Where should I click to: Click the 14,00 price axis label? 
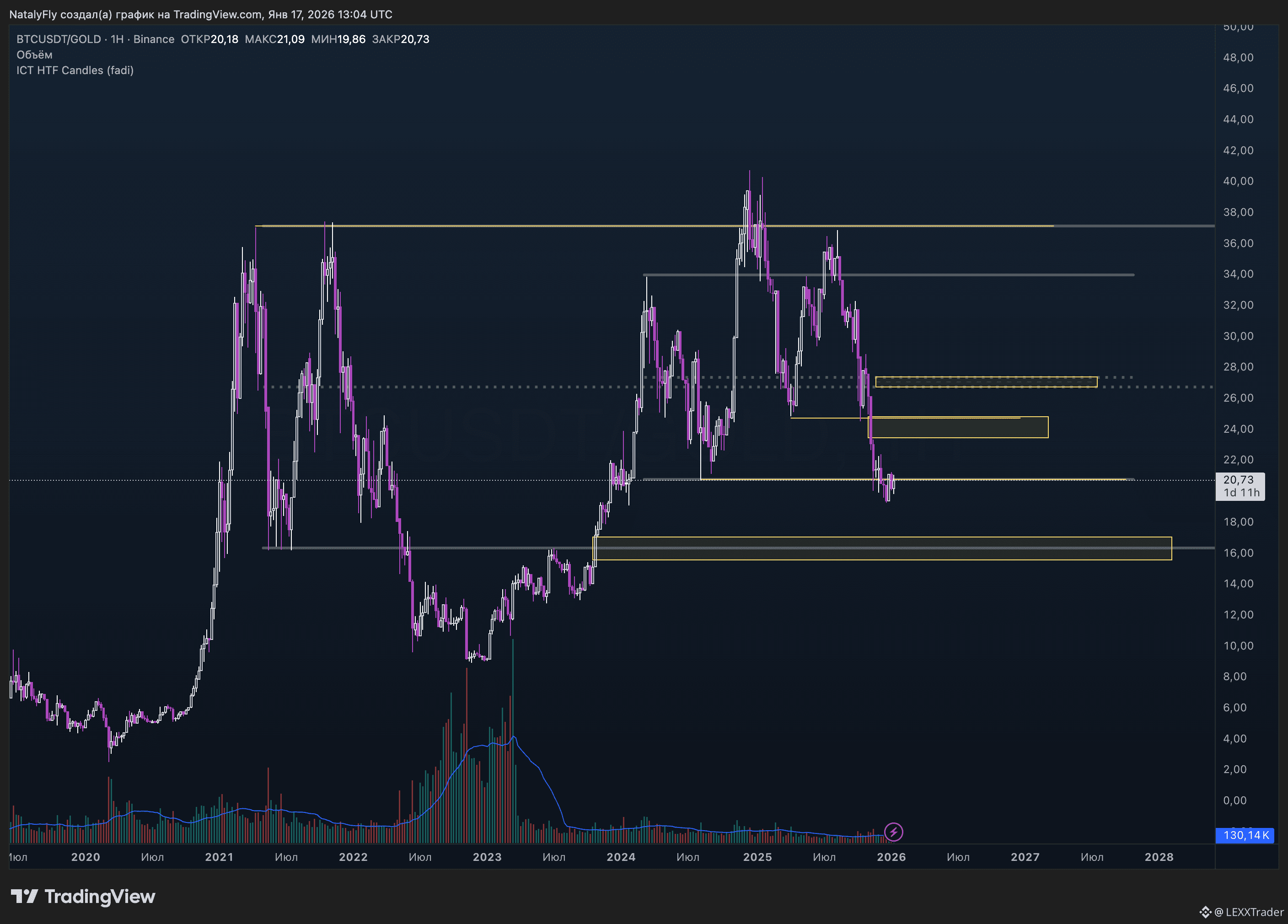[x=1238, y=584]
